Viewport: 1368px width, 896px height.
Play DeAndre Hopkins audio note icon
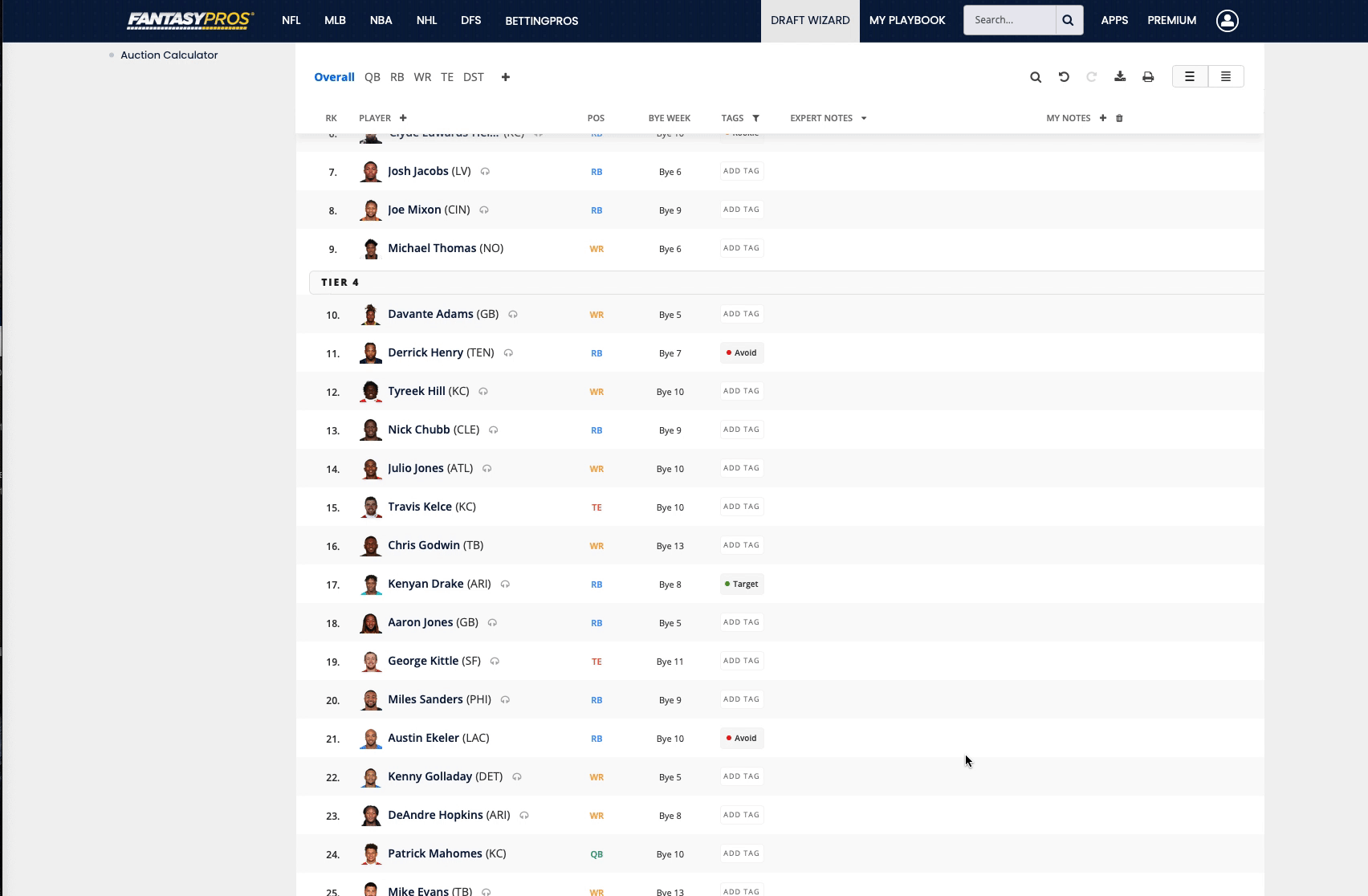pyautogui.click(x=524, y=815)
